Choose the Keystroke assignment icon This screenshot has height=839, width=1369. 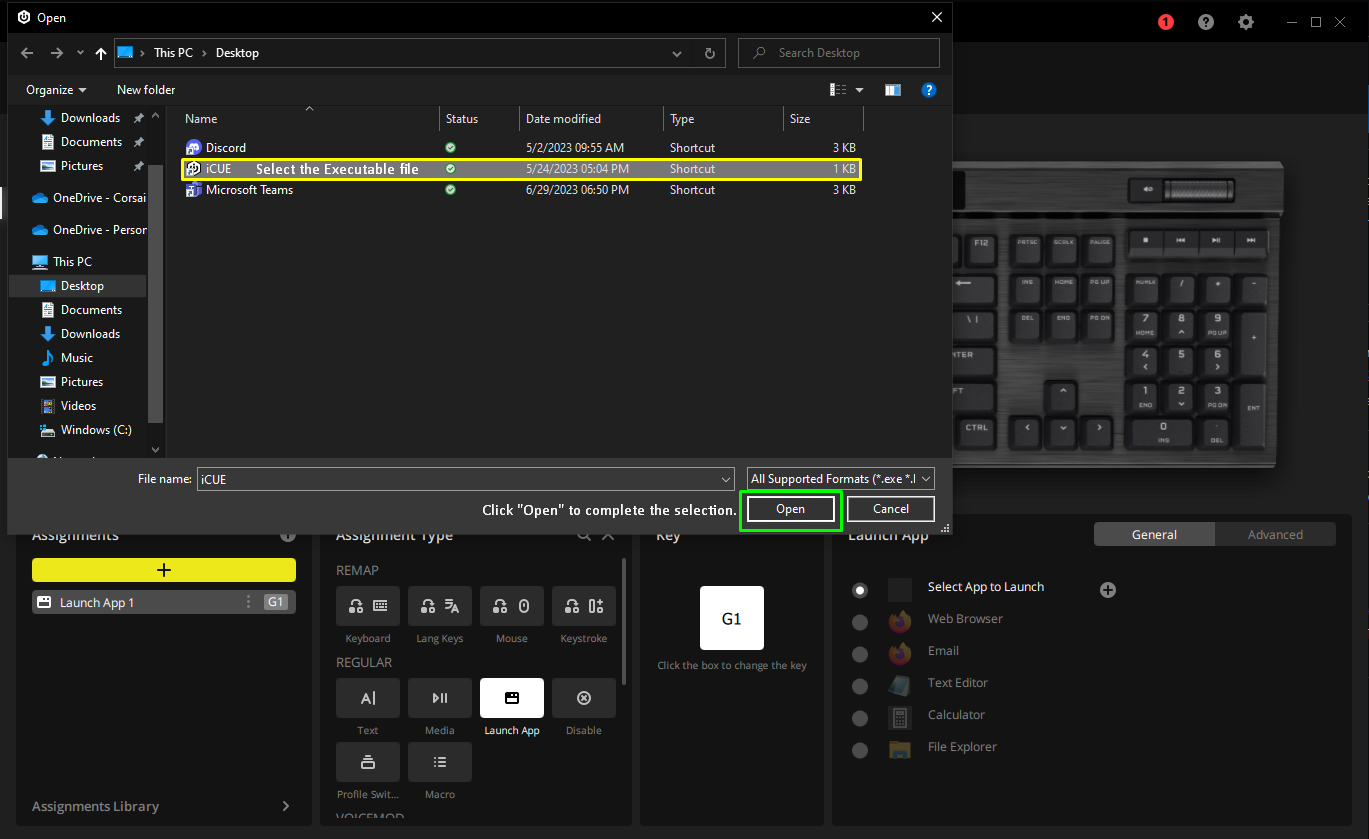[583, 606]
